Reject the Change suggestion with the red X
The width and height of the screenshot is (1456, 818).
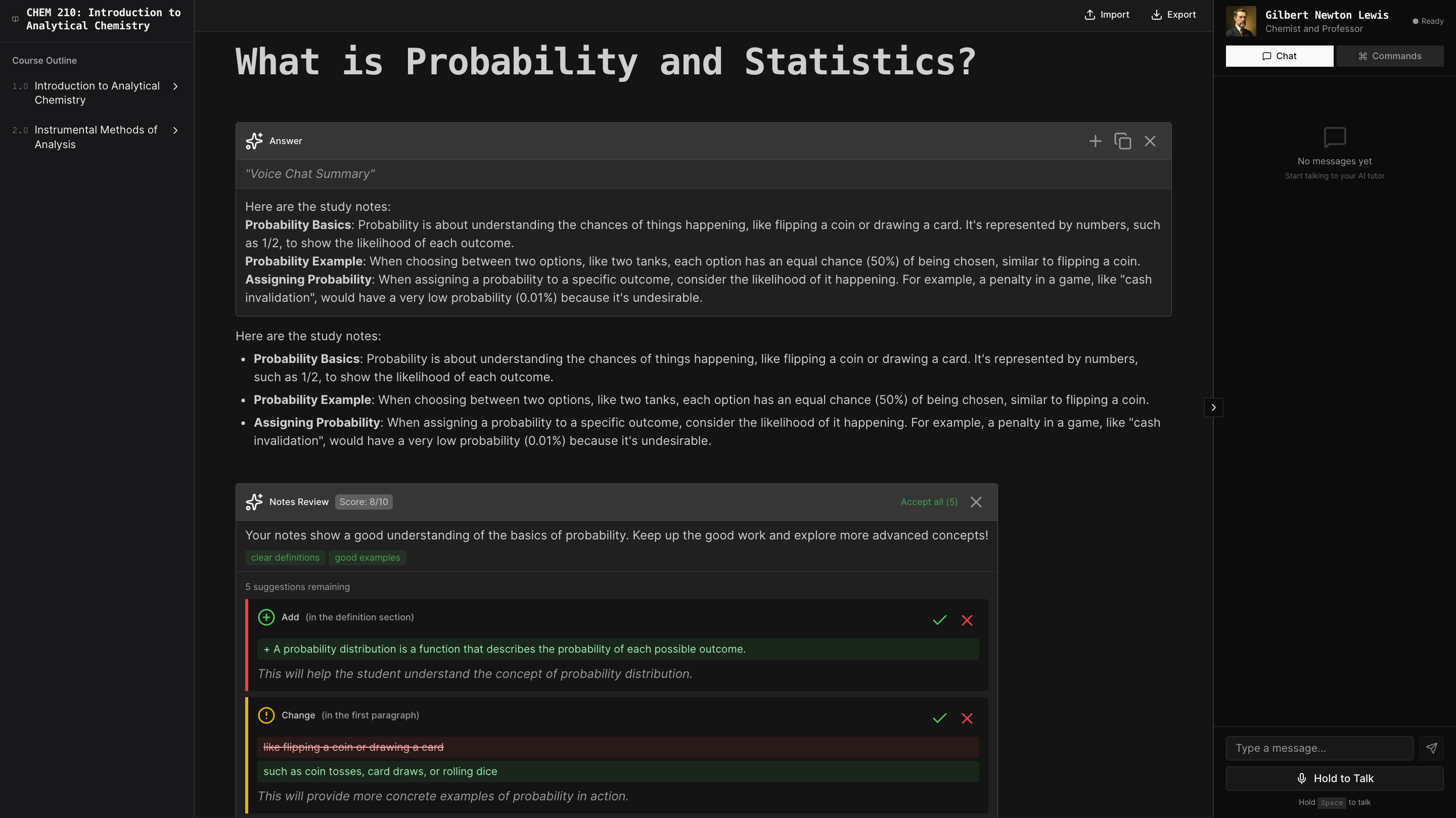coord(967,718)
